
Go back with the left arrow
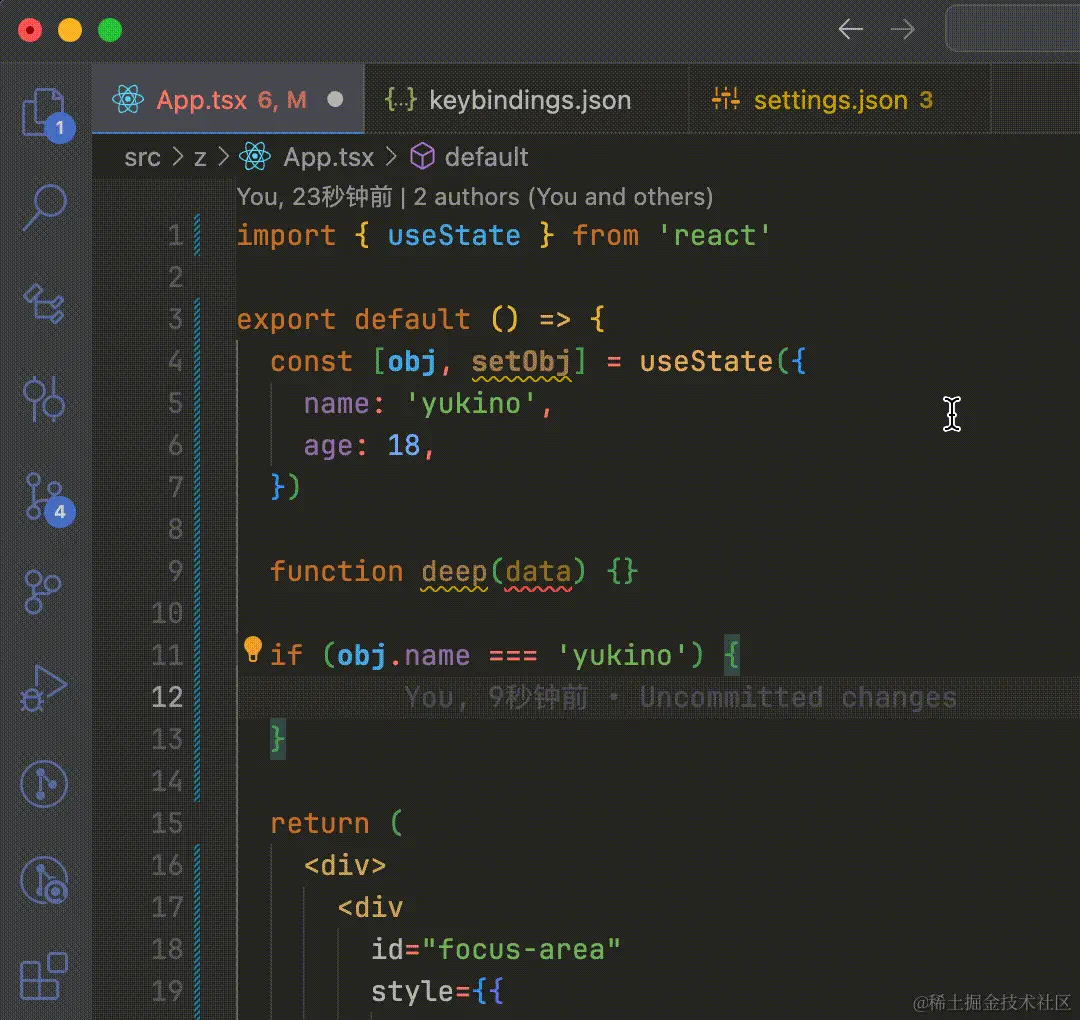[x=851, y=29]
